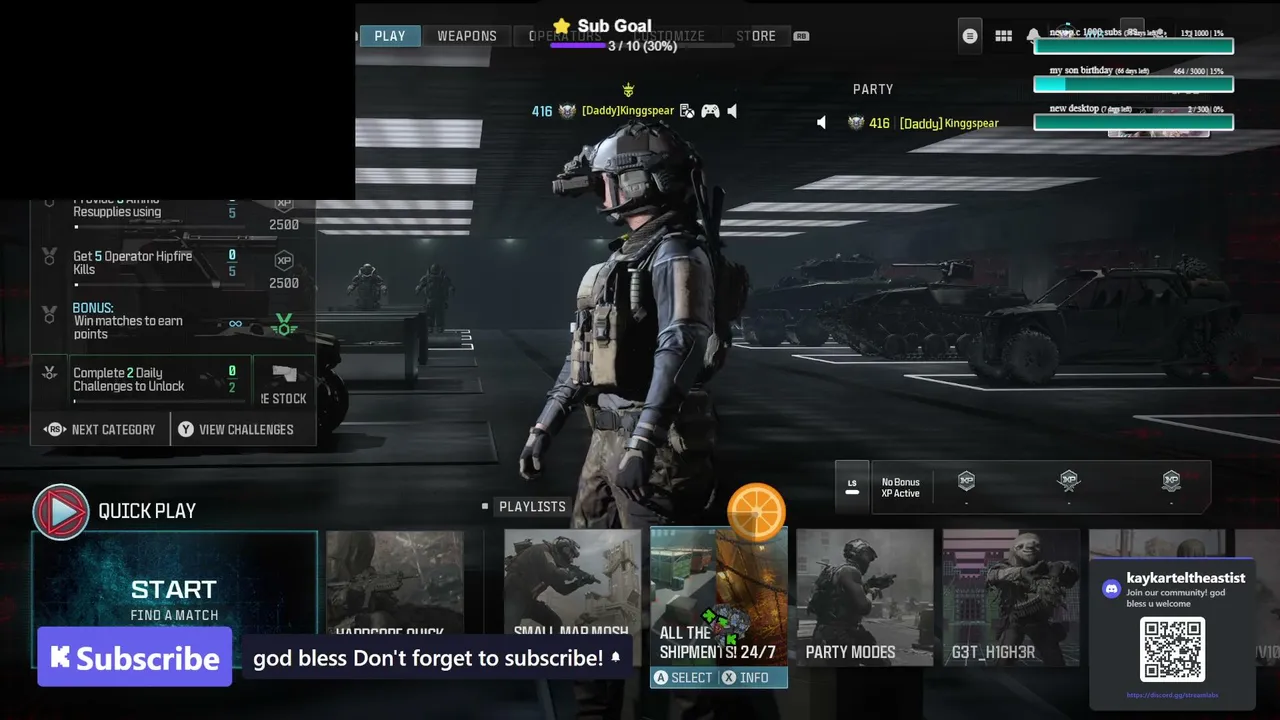Open the STOCK reward thumbnail
The image size is (1280, 720).
(x=284, y=381)
